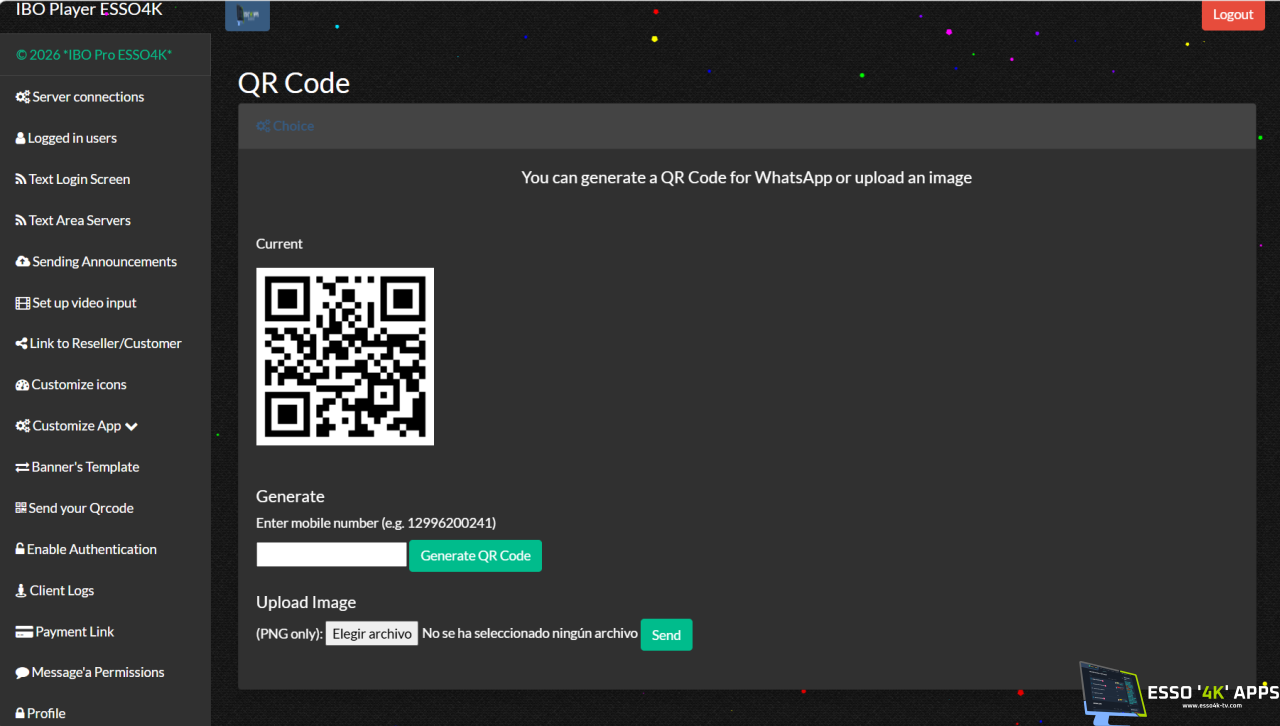Click the user icon beside Logged in users

pyautogui.click(x=20, y=138)
